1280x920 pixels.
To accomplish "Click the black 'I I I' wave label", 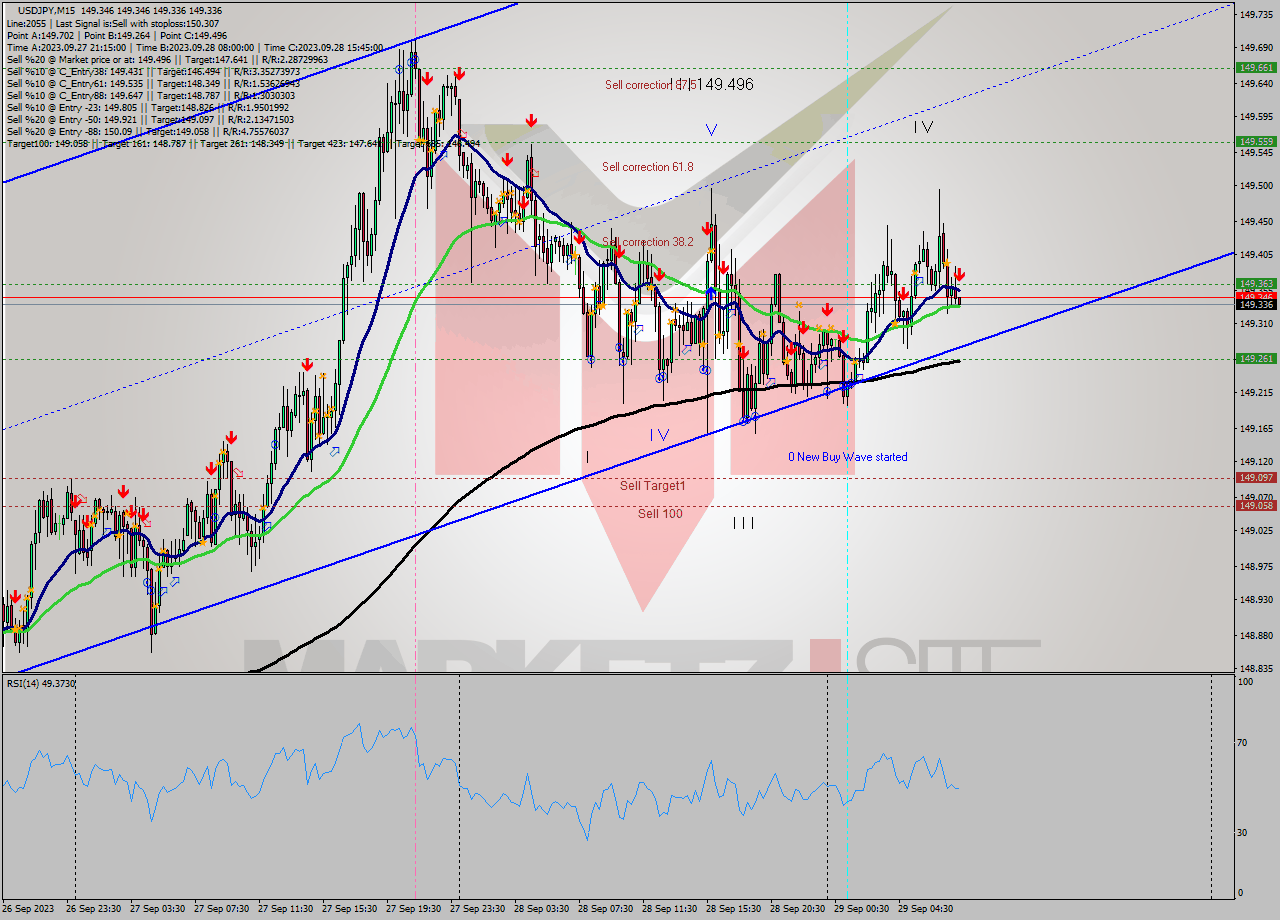I will [x=743, y=523].
